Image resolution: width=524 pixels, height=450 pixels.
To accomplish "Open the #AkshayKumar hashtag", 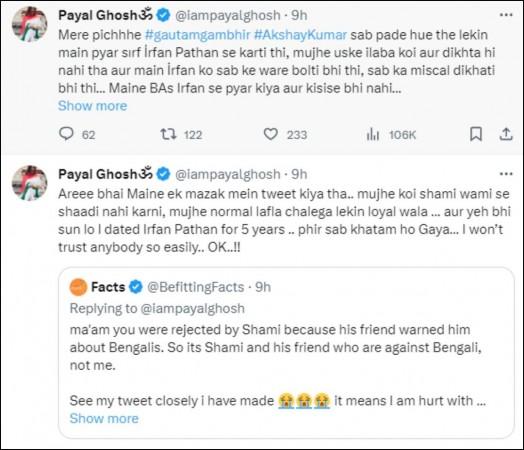I will 300,35.
